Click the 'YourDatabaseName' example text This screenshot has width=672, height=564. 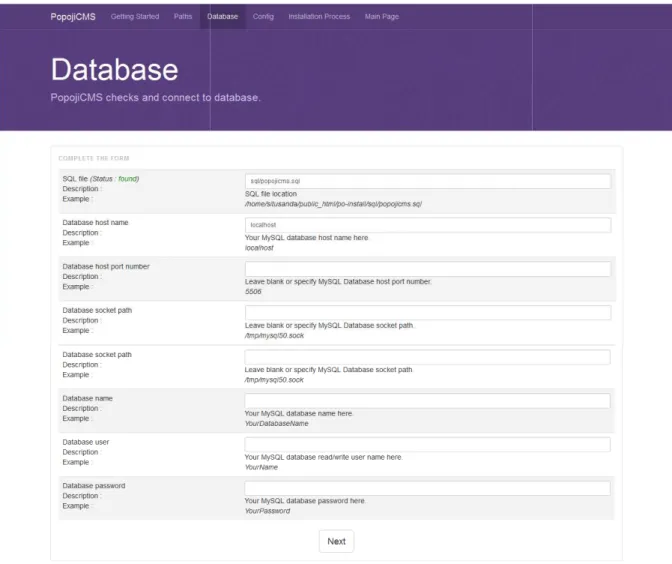pyautogui.click(x=276, y=423)
